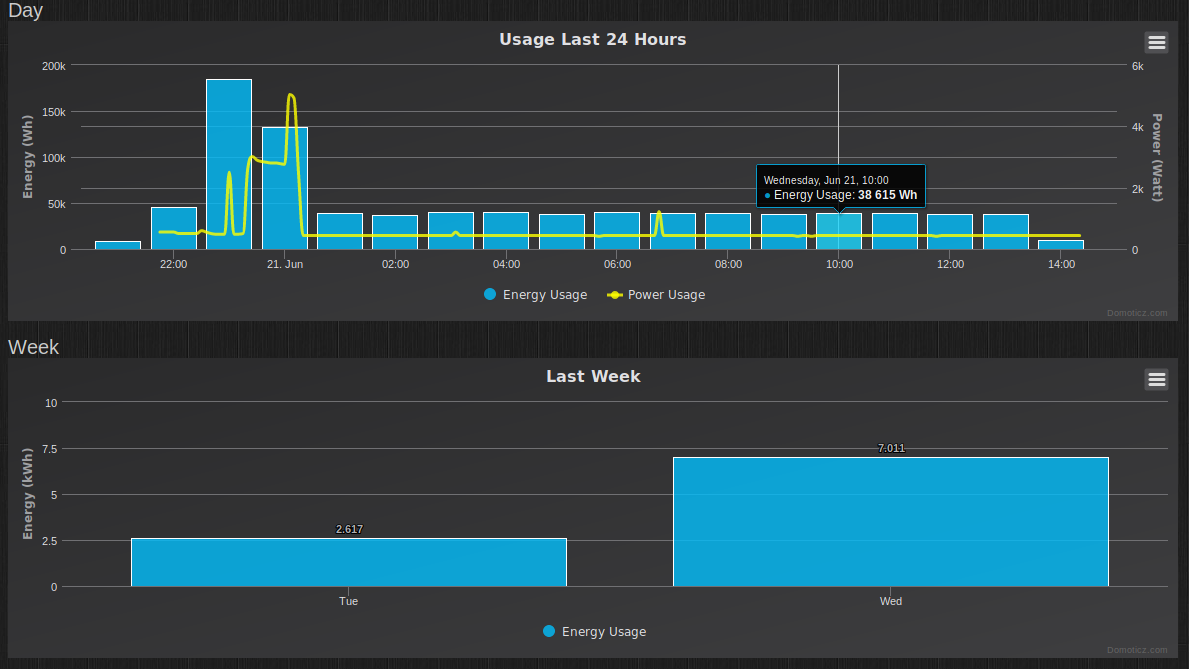Click the blue Energy Usage legend dot in day chart
This screenshot has height=669, width=1189.
pos(490,294)
